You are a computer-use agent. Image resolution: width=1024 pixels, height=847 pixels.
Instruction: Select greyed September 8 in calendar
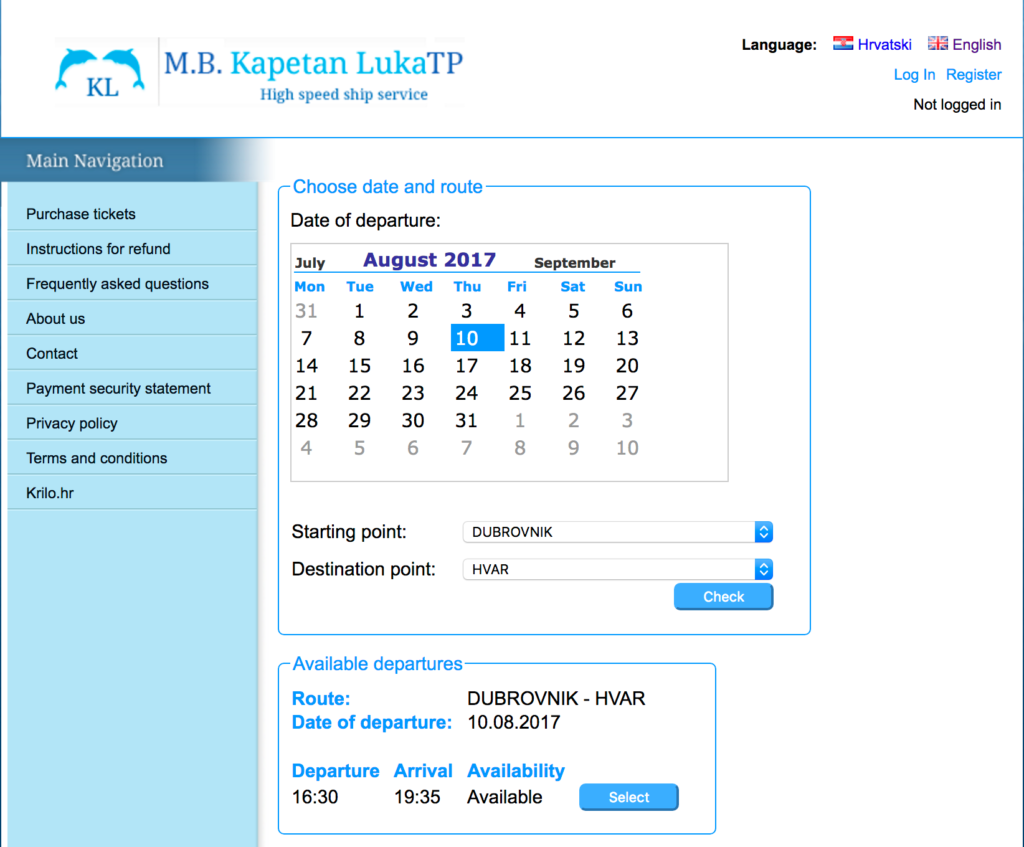pos(520,448)
